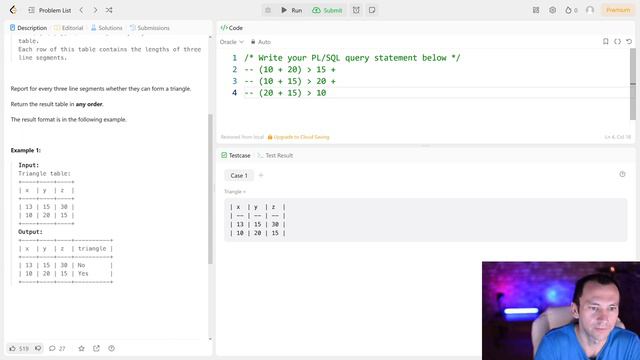Open the notes icon in top toolbar
This screenshot has height=360, width=640.
click(372, 10)
